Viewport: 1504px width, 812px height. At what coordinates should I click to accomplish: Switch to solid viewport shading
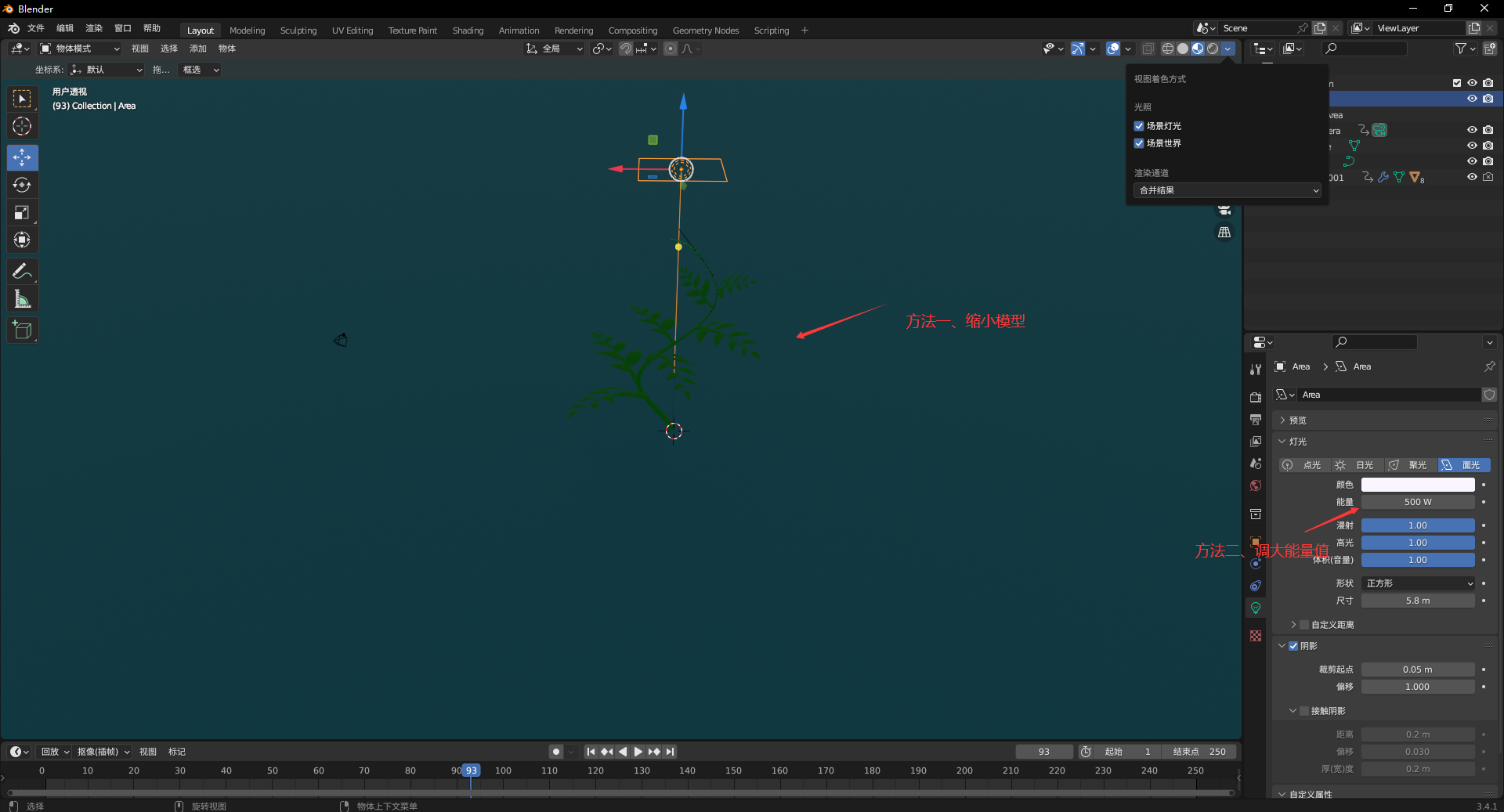(1182, 49)
